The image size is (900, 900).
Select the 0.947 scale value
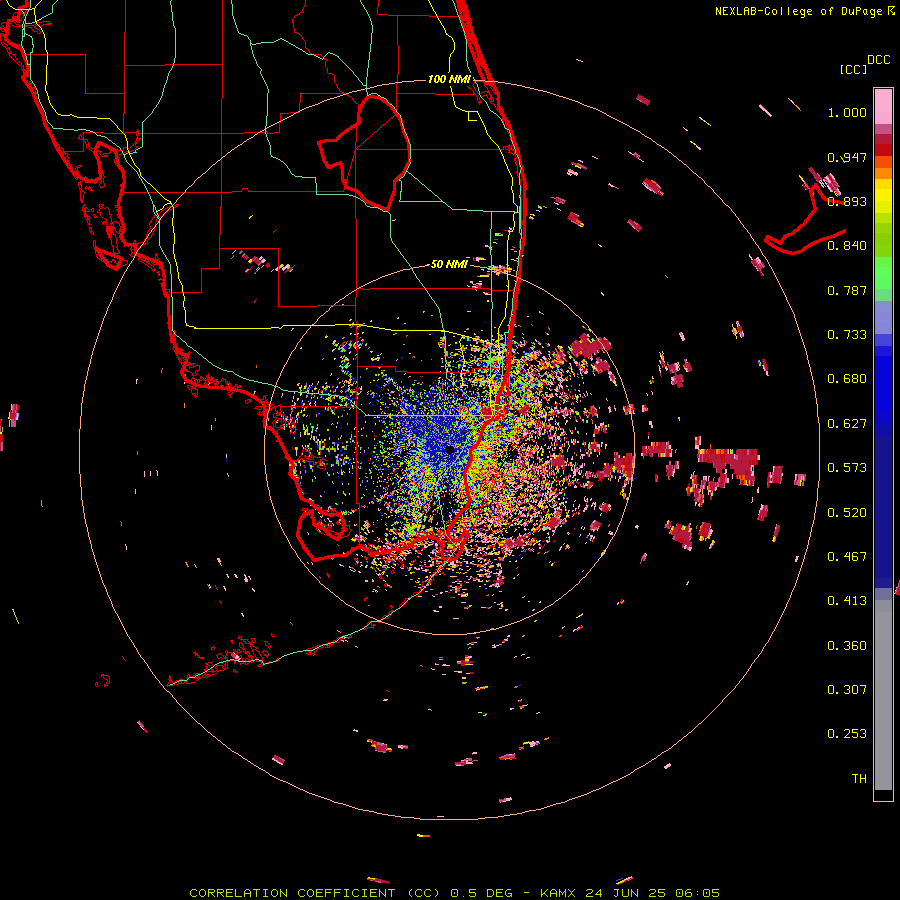(847, 157)
